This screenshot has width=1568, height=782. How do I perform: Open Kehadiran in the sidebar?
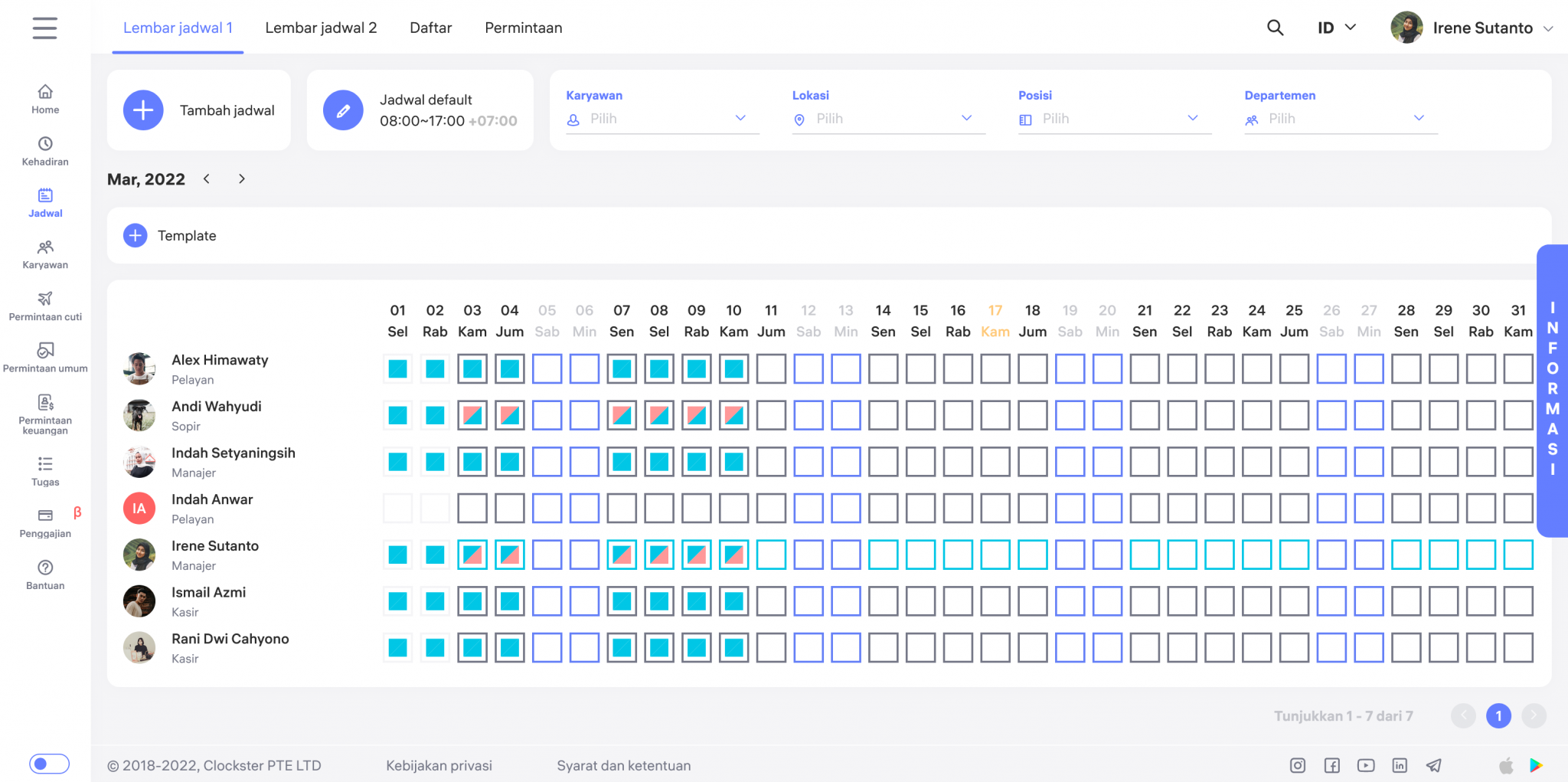tap(45, 151)
